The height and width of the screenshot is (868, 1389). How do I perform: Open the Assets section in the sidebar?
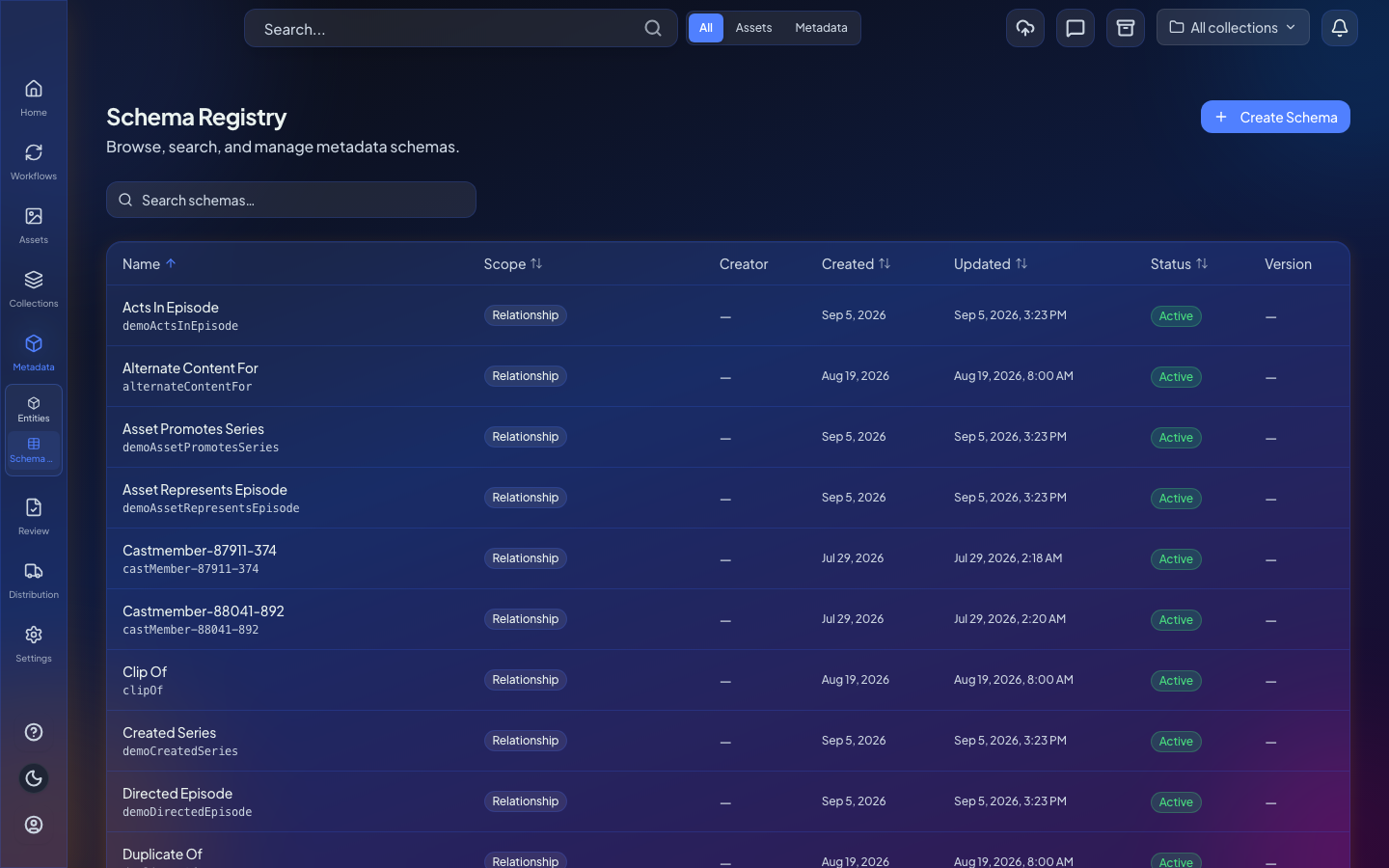coord(34,226)
